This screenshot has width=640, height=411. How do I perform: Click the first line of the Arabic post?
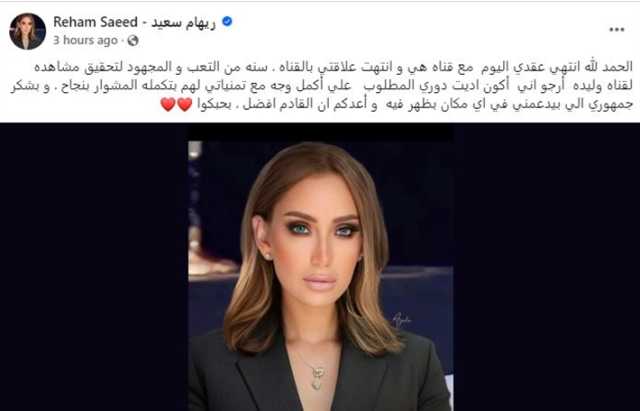coord(333,67)
